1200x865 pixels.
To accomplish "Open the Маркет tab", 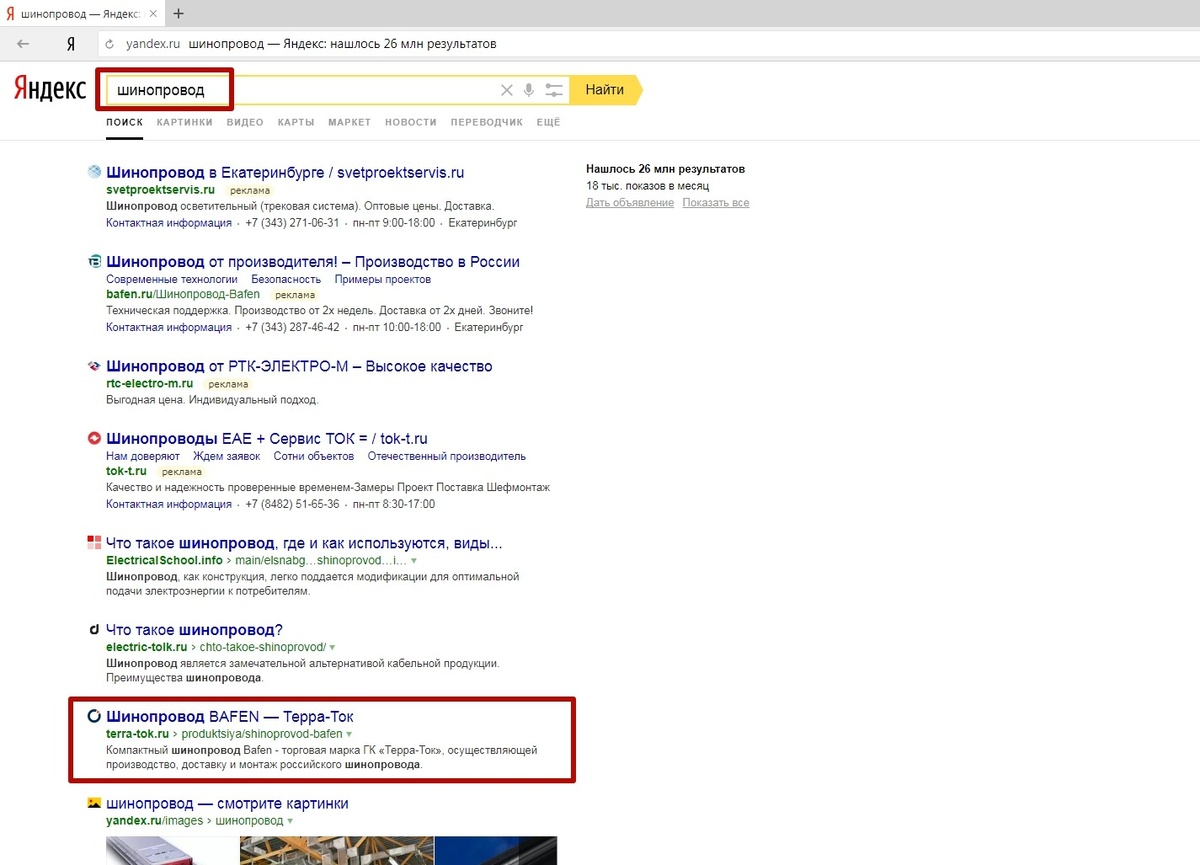I will [x=349, y=122].
